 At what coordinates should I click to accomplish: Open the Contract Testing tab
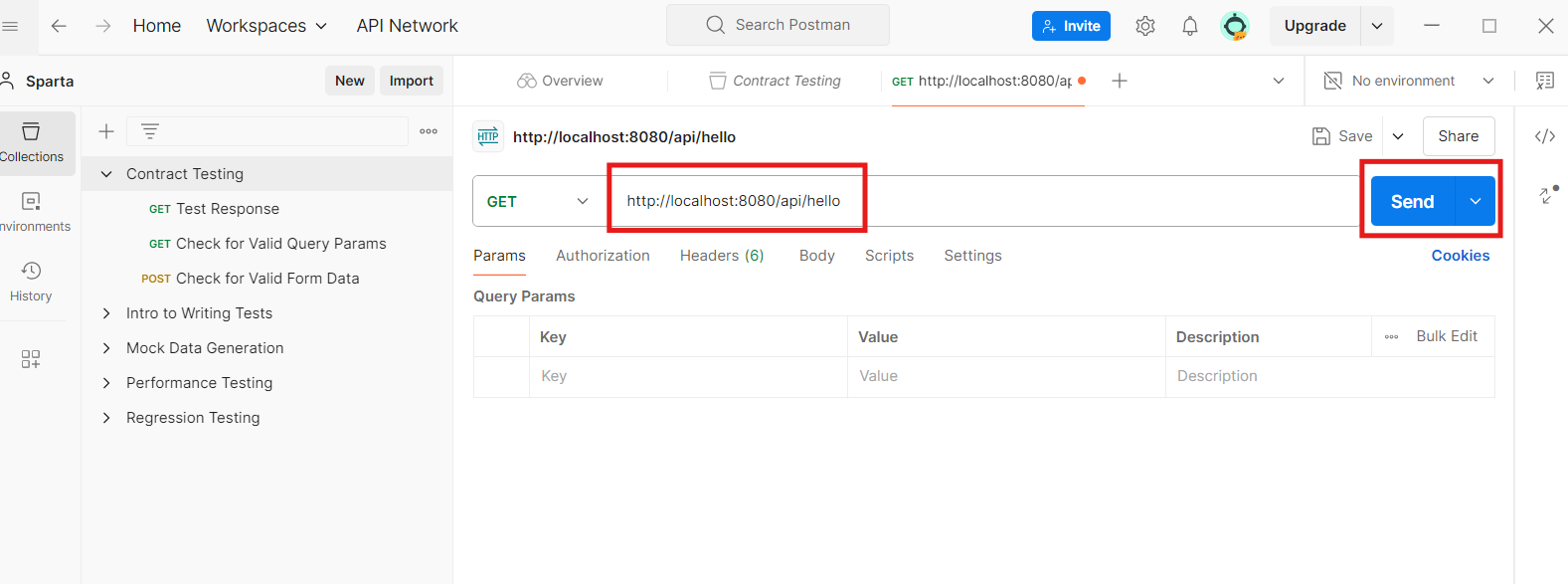(775, 81)
